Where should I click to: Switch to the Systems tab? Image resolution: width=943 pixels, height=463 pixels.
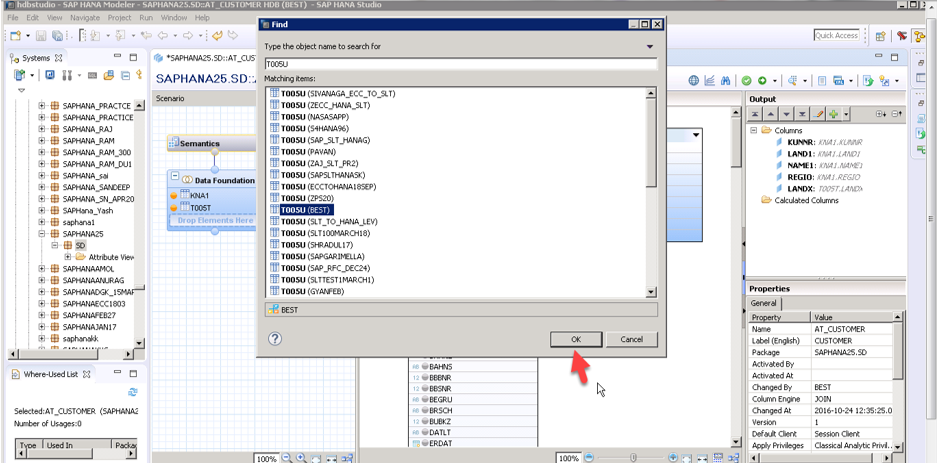point(36,58)
